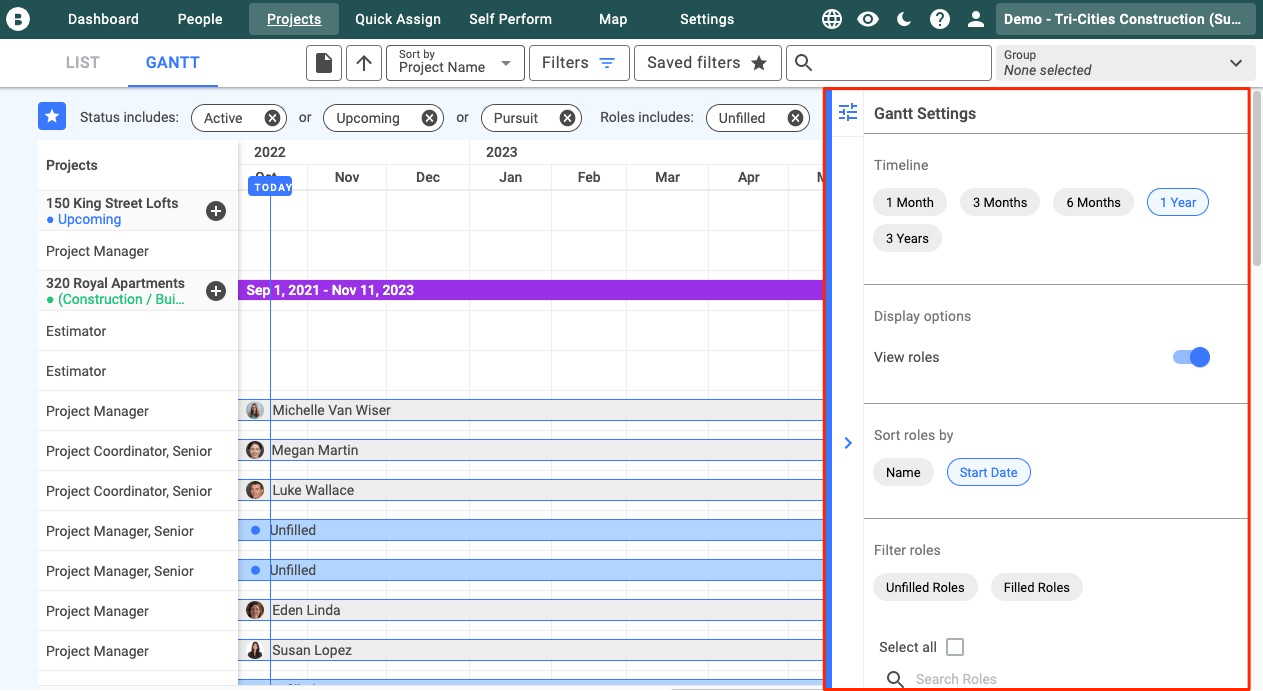Open the Dashboard nav item
1263x691 pixels.
(103, 19)
